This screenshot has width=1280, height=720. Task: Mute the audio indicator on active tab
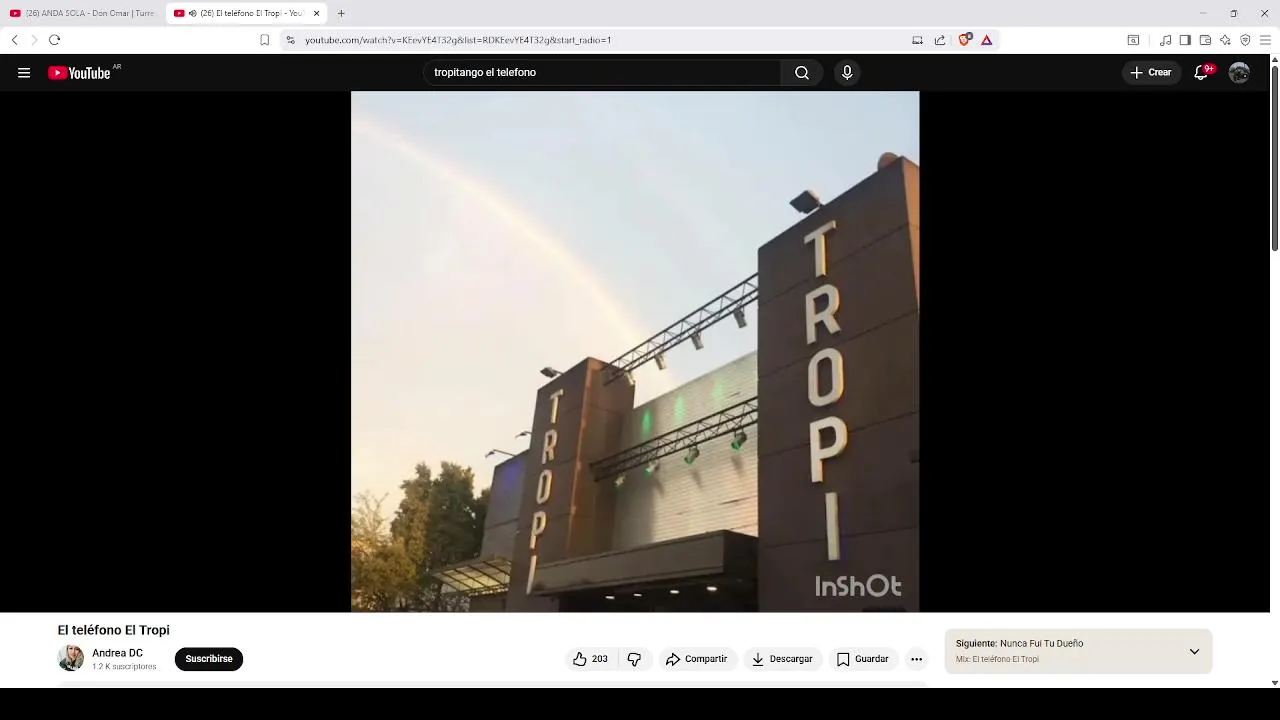point(192,13)
